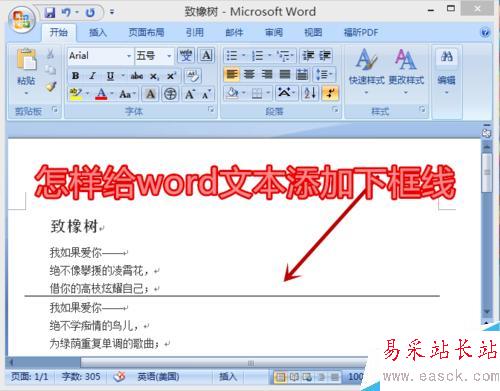Open the 福昕PDF ribbon tab

click(361, 32)
